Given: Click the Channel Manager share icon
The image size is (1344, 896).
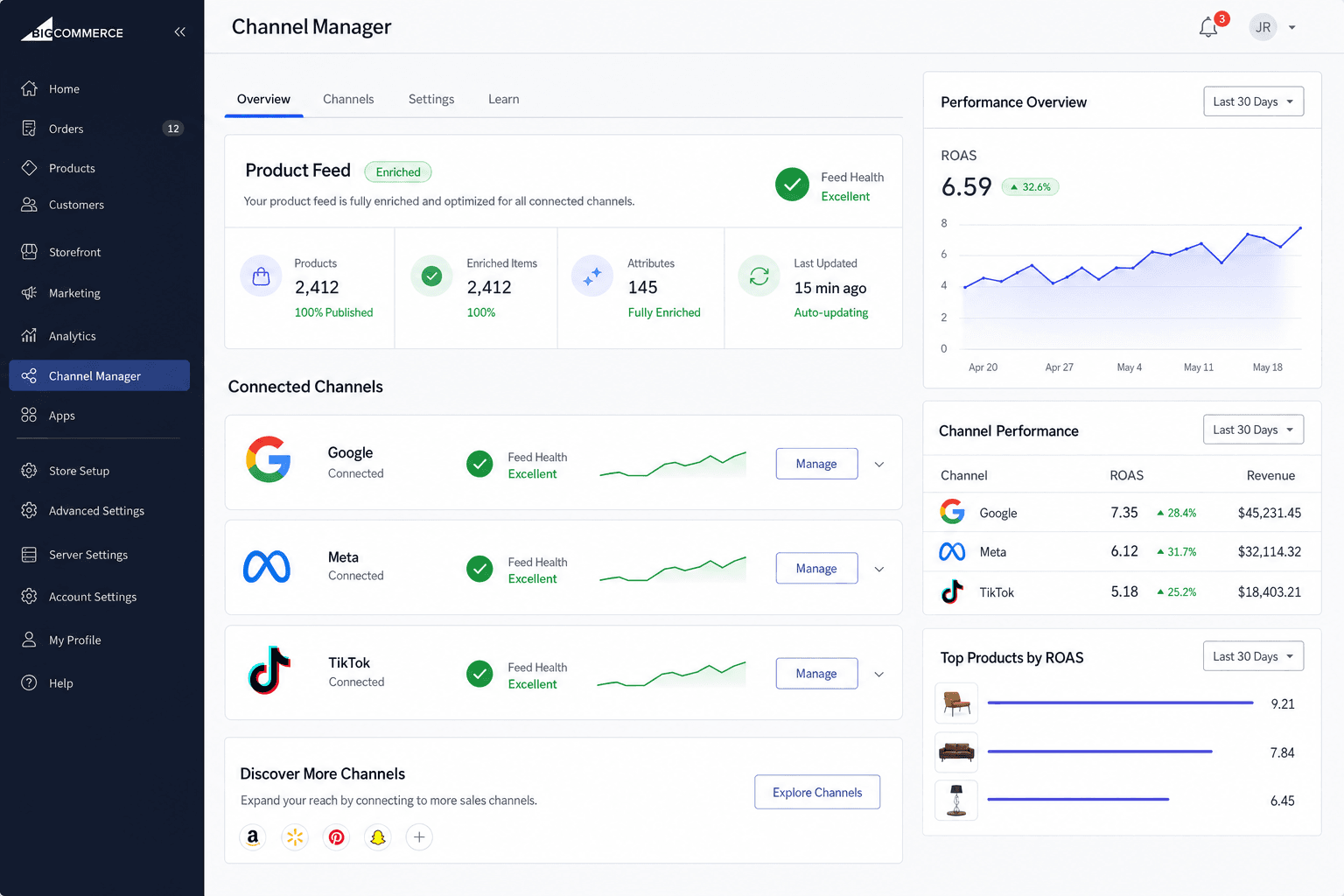Looking at the screenshot, I should click(29, 375).
